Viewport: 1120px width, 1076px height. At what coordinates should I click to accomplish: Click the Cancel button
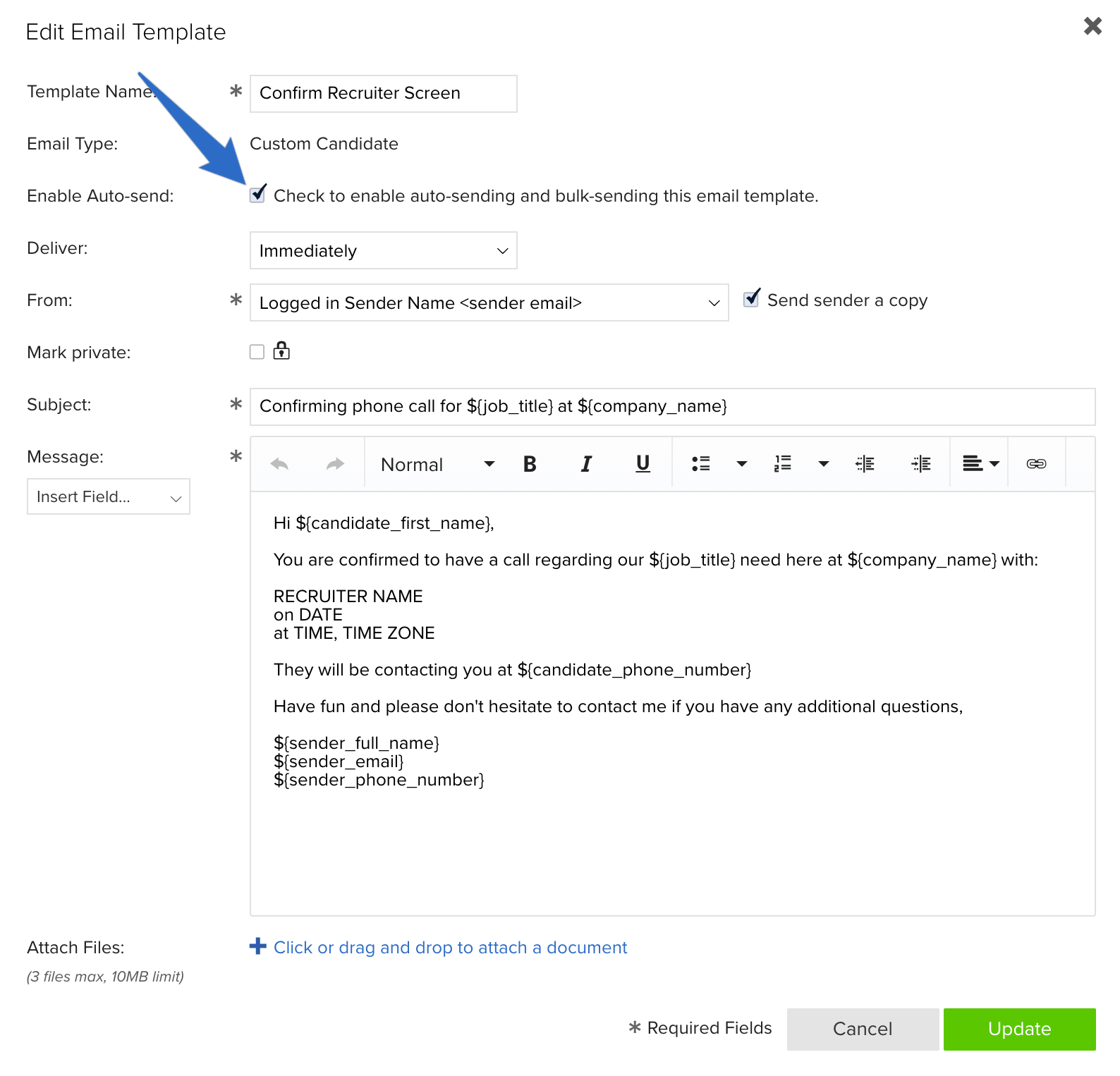click(x=863, y=1029)
